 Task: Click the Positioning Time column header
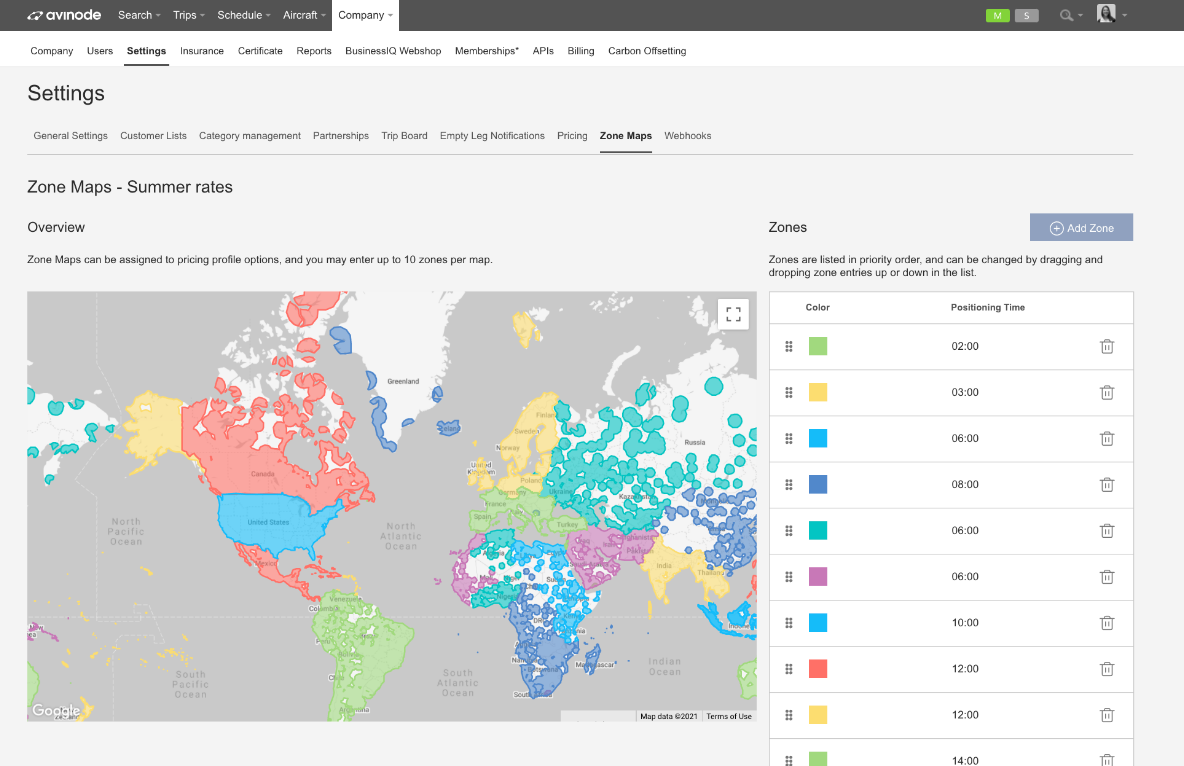(x=988, y=307)
